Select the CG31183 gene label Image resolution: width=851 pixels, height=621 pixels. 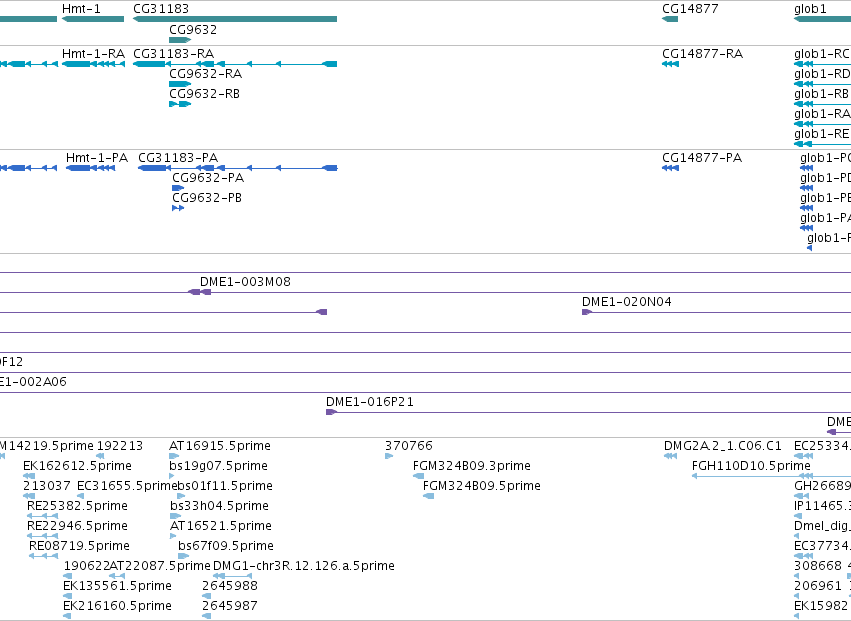(x=161, y=9)
